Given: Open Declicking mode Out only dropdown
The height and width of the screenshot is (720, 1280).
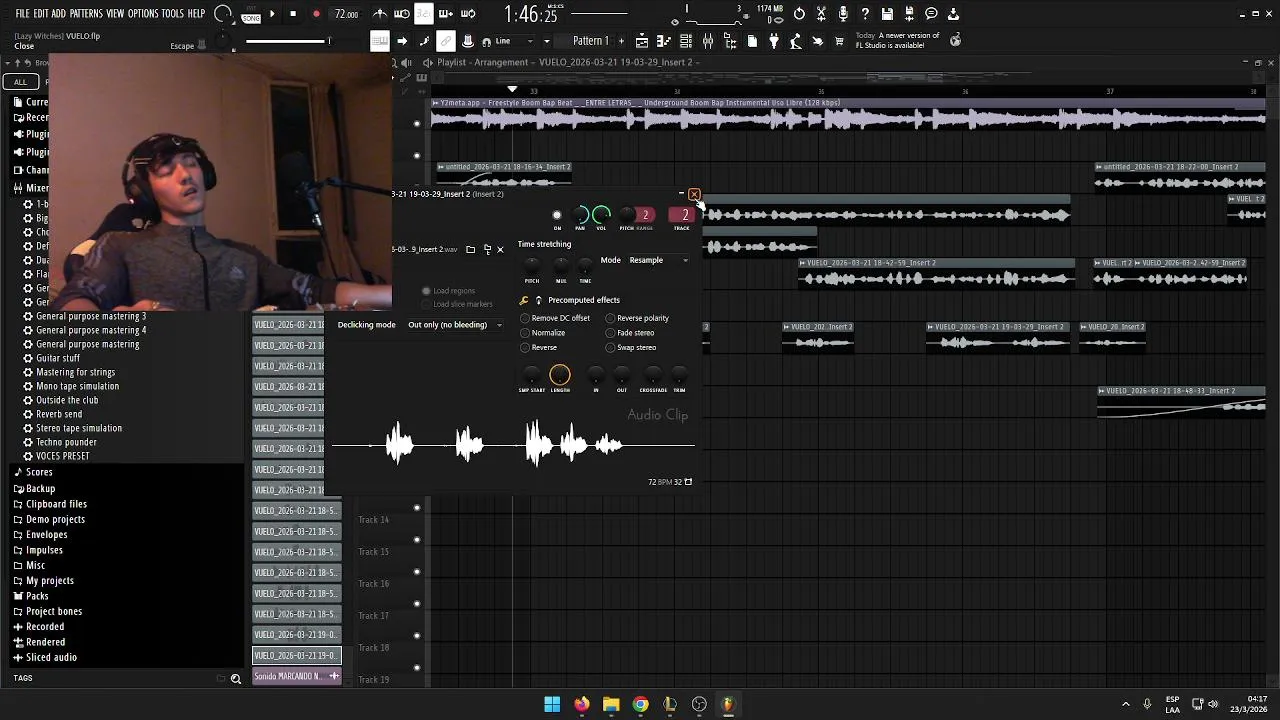Looking at the screenshot, I should coord(454,325).
